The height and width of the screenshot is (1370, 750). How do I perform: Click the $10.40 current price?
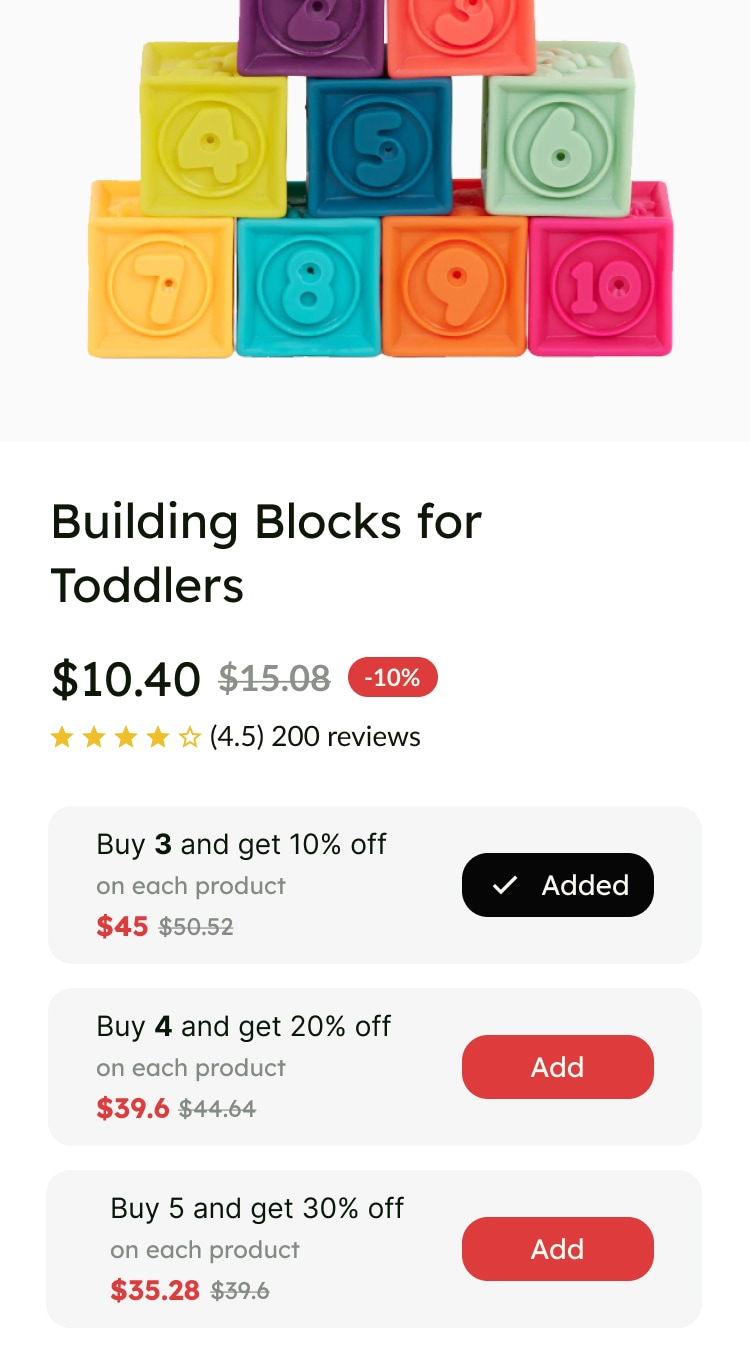tap(126, 679)
